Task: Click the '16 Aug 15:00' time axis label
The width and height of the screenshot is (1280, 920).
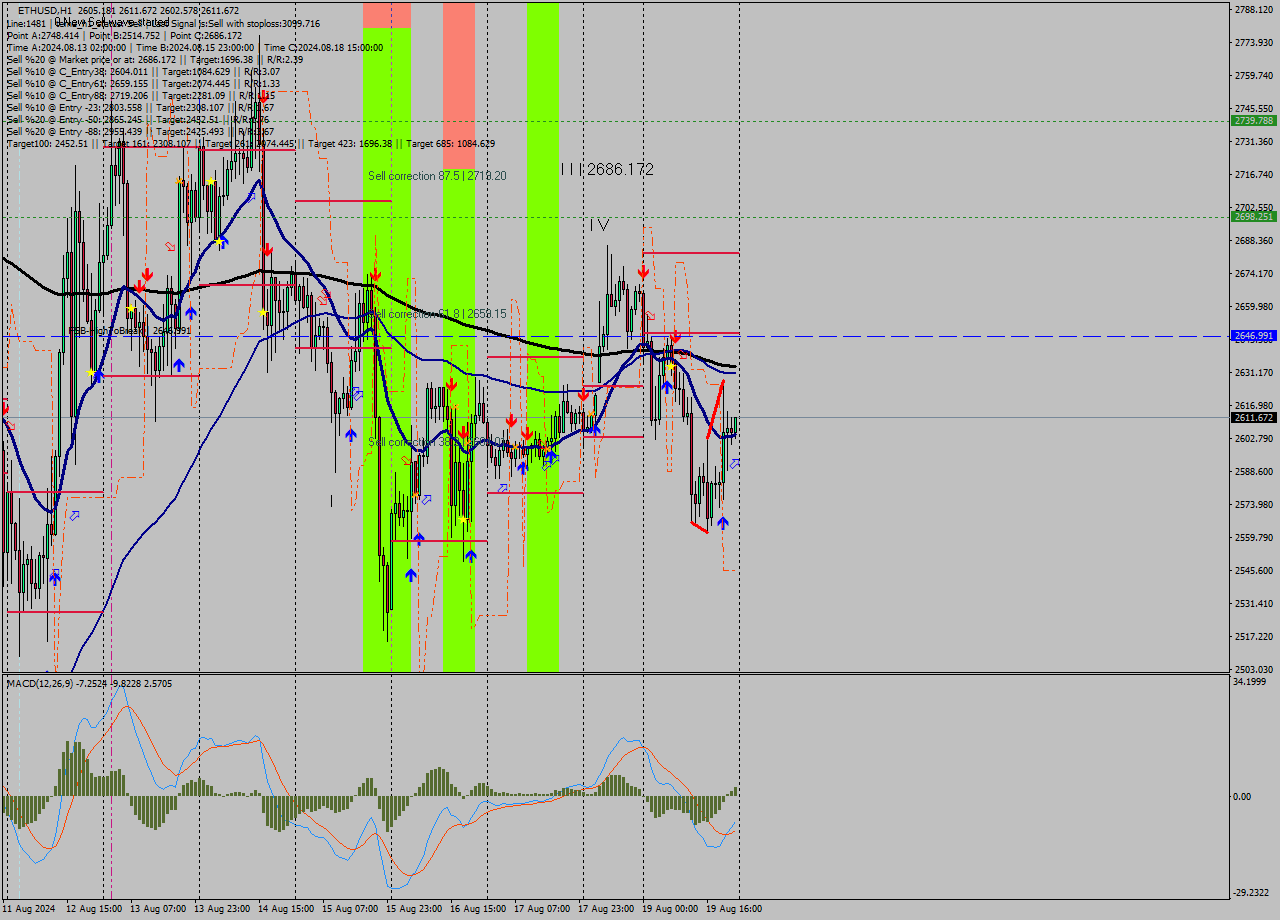Action: (x=478, y=909)
